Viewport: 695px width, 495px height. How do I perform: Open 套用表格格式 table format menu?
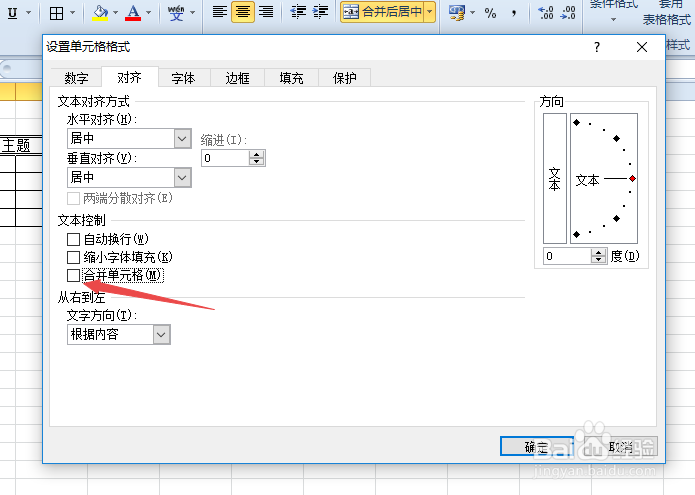[x=667, y=13]
